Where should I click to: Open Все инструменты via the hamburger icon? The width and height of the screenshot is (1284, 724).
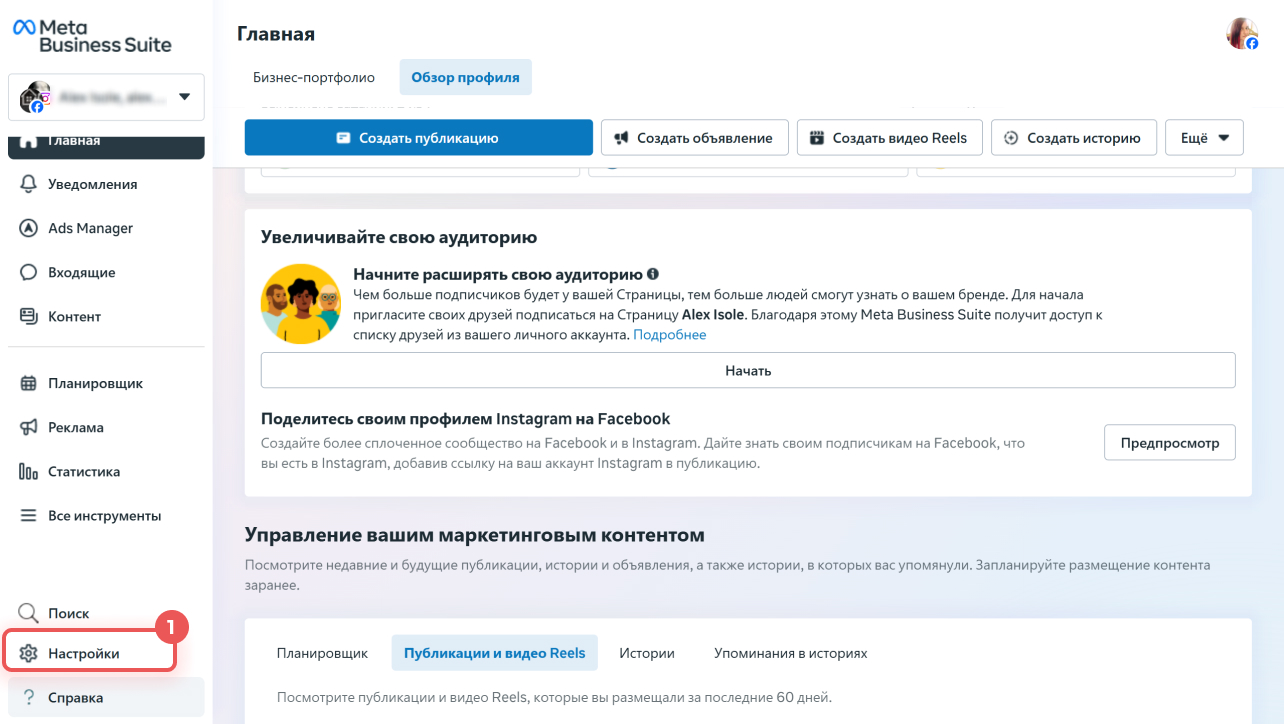click(29, 516)
